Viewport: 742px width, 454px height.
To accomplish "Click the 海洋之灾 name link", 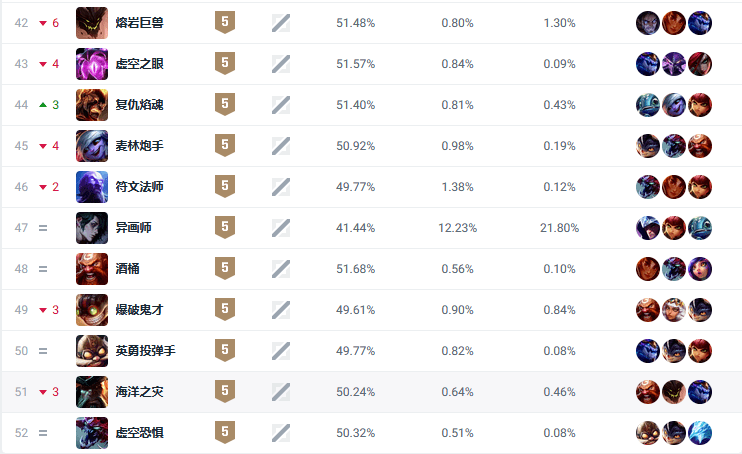I will point(139,392).
